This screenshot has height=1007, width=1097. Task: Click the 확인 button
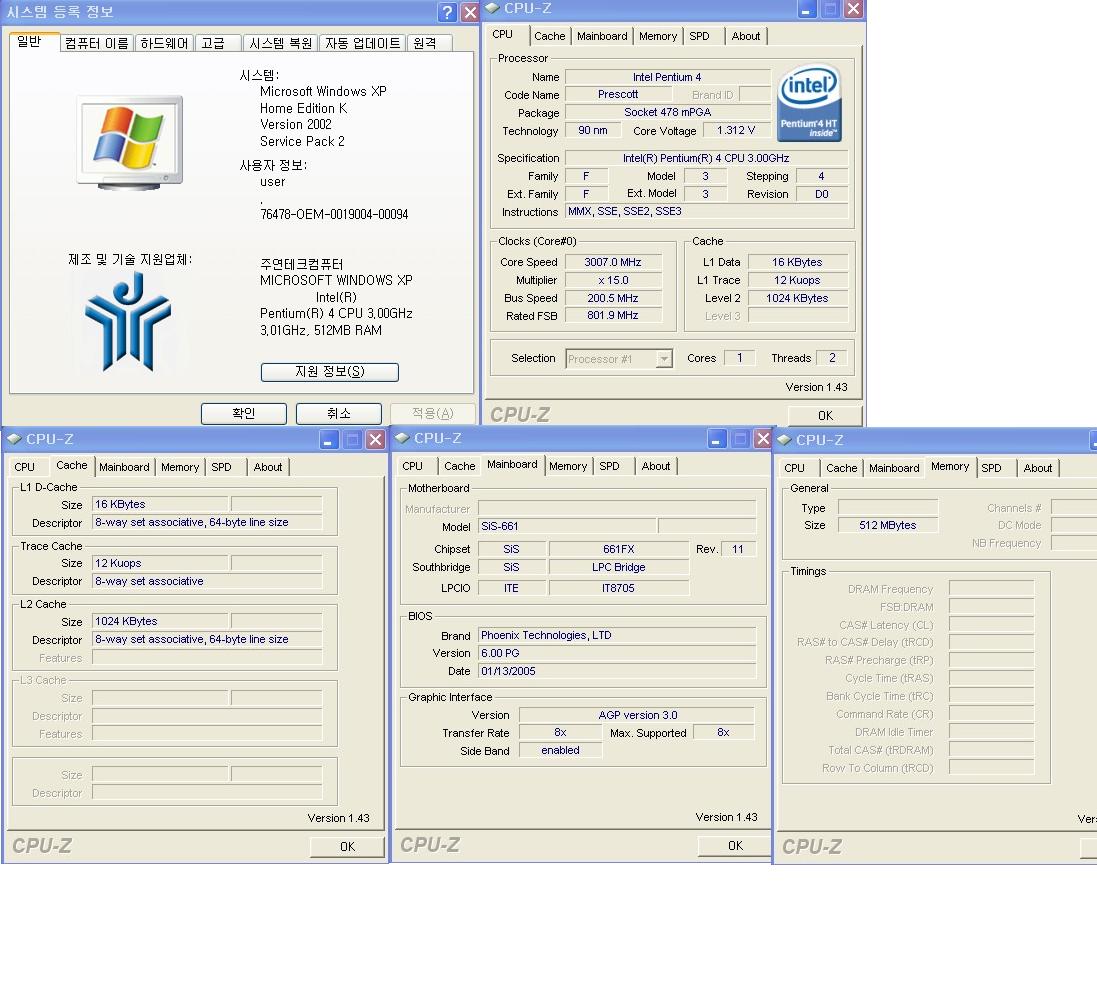click(x=243, y=414)
